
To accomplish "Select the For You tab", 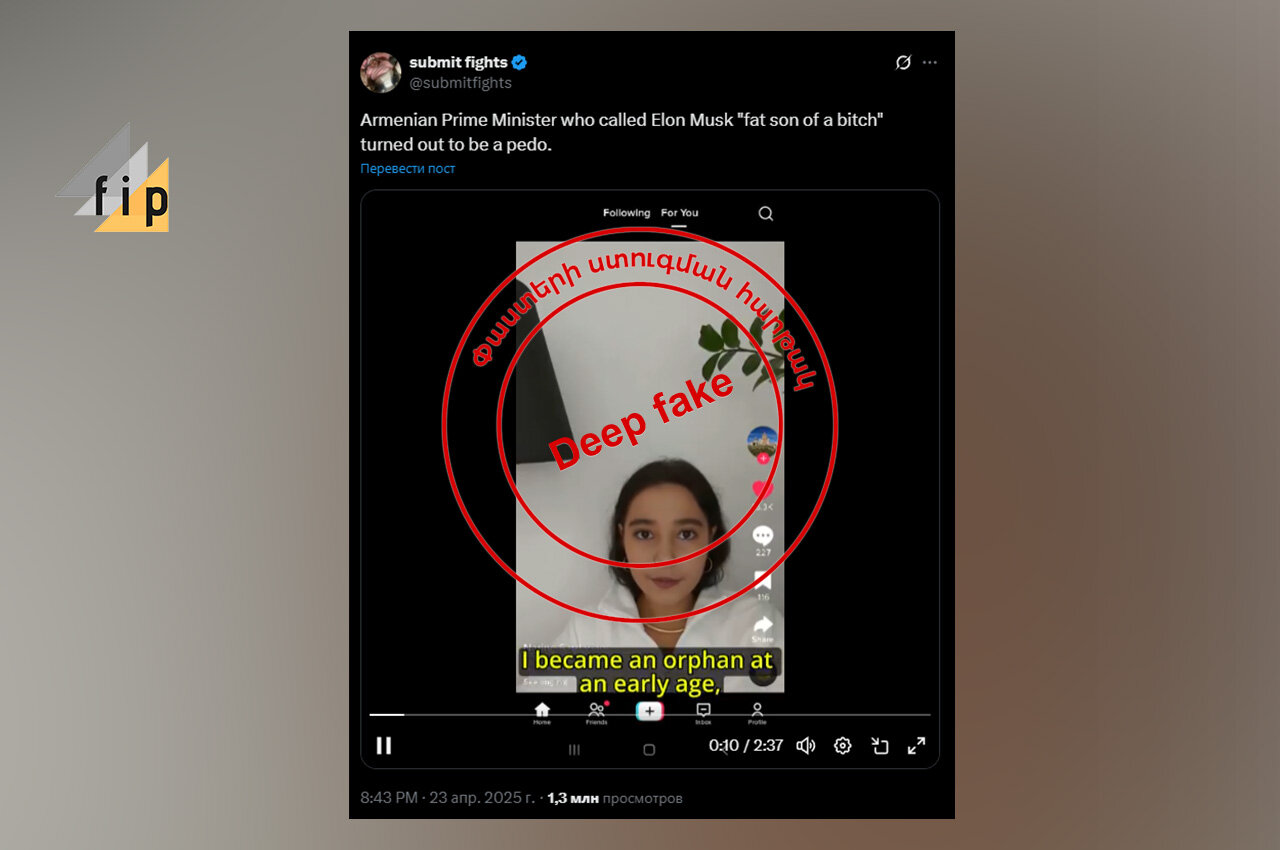I will [x=679, y=213].
